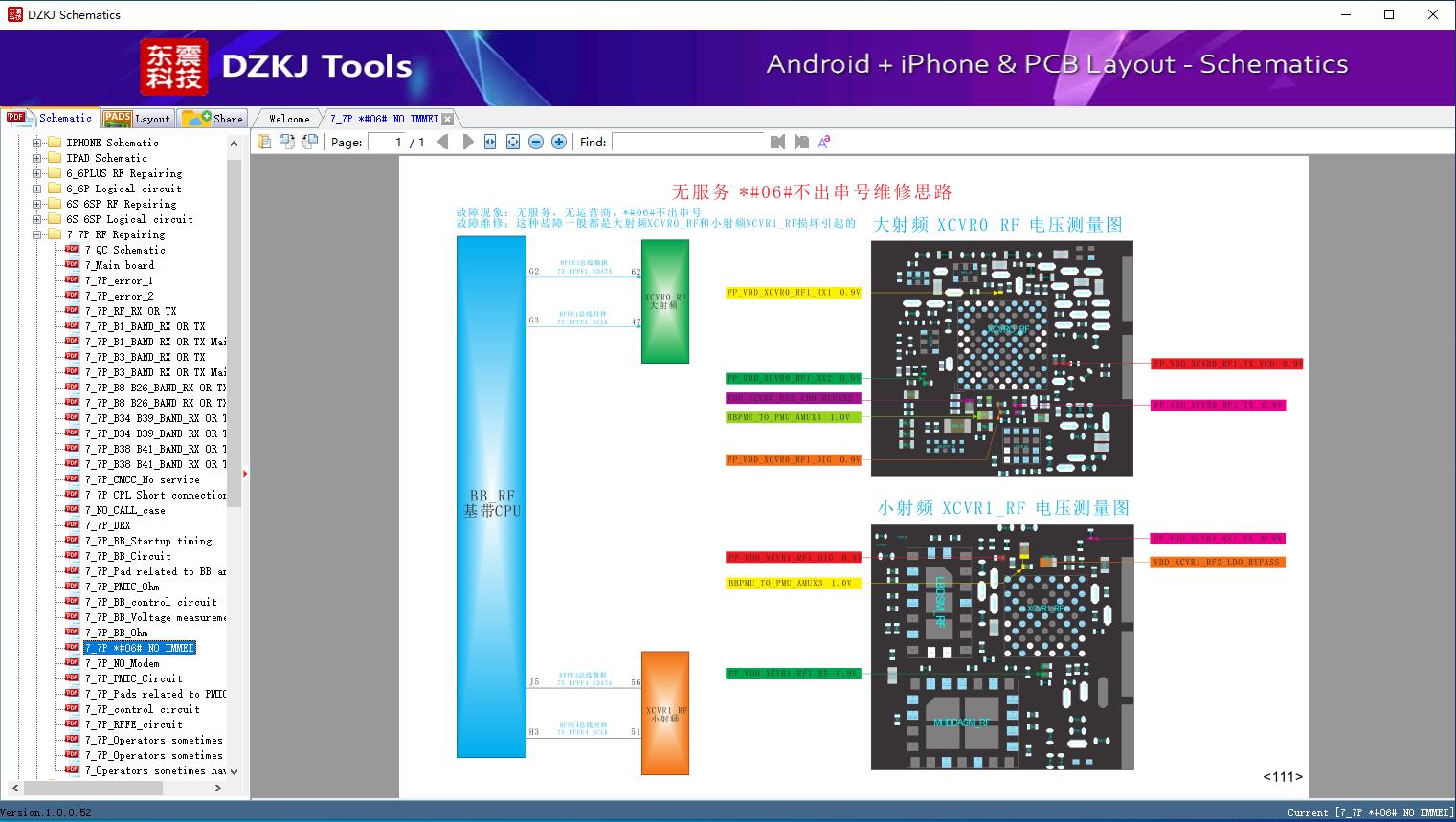
Task: Find the previous search match
Action: click(777, 142)
